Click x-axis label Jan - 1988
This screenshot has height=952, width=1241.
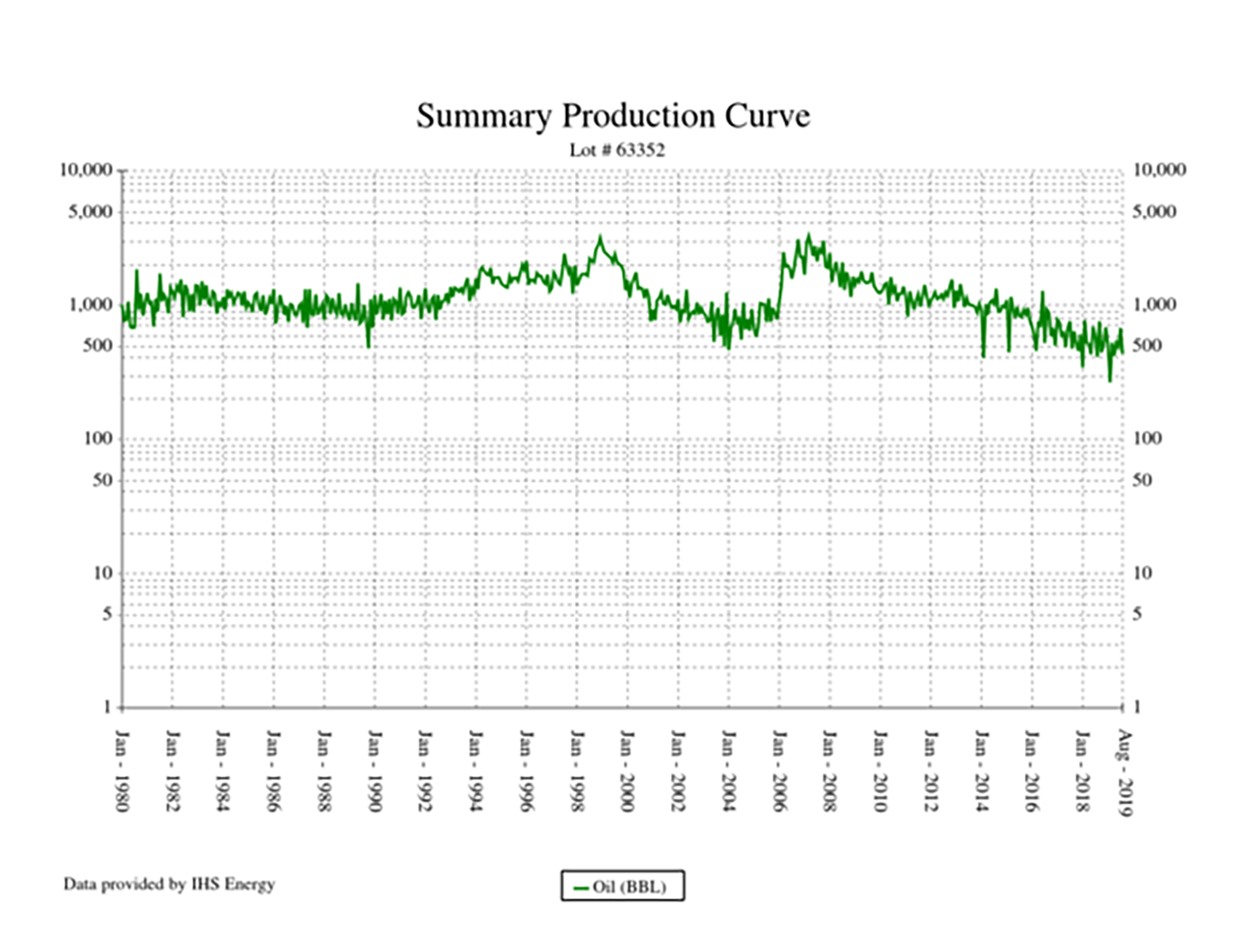click(x=323, y=770)
